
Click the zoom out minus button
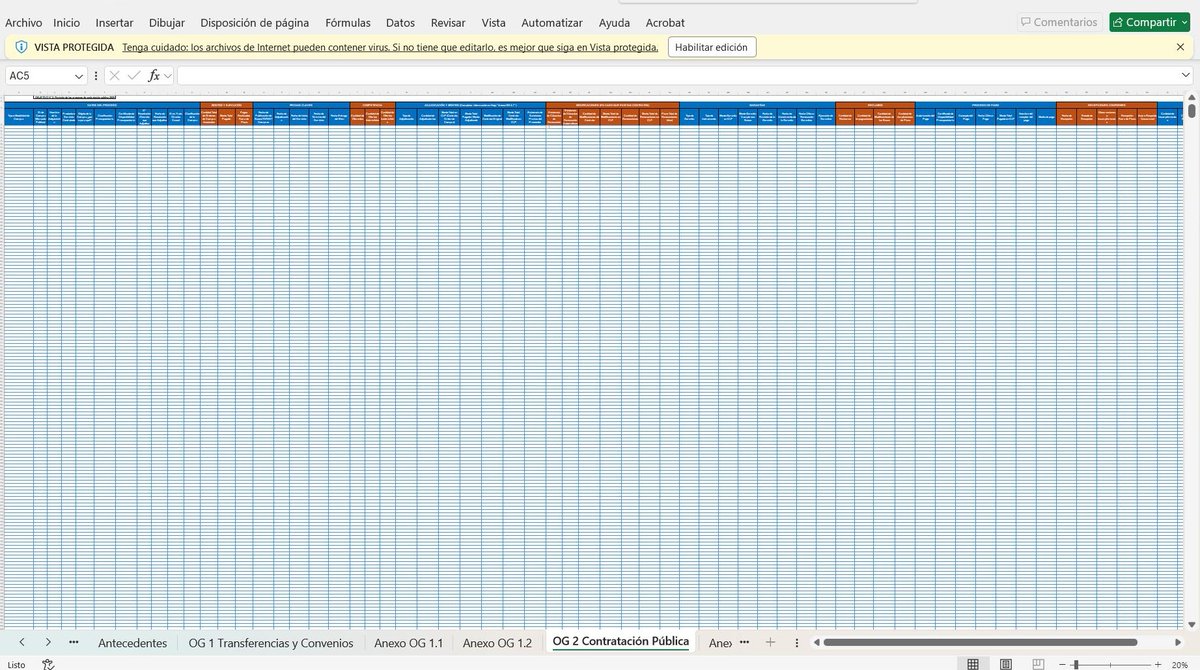coord(1063,664)
